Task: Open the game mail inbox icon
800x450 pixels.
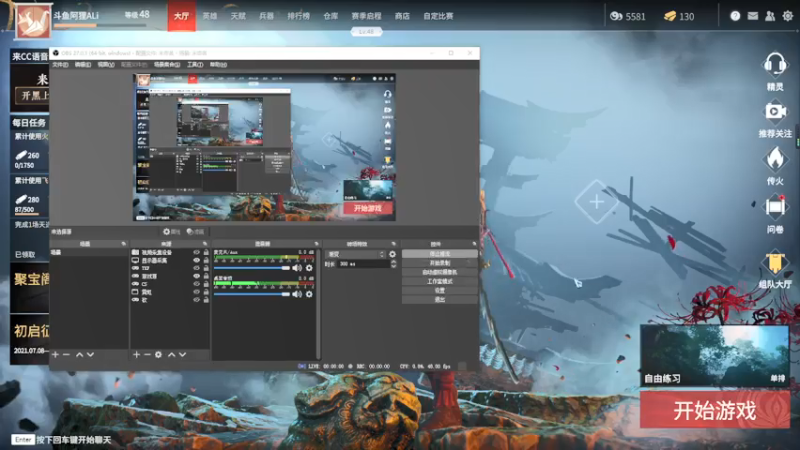Action: point(753,16)
